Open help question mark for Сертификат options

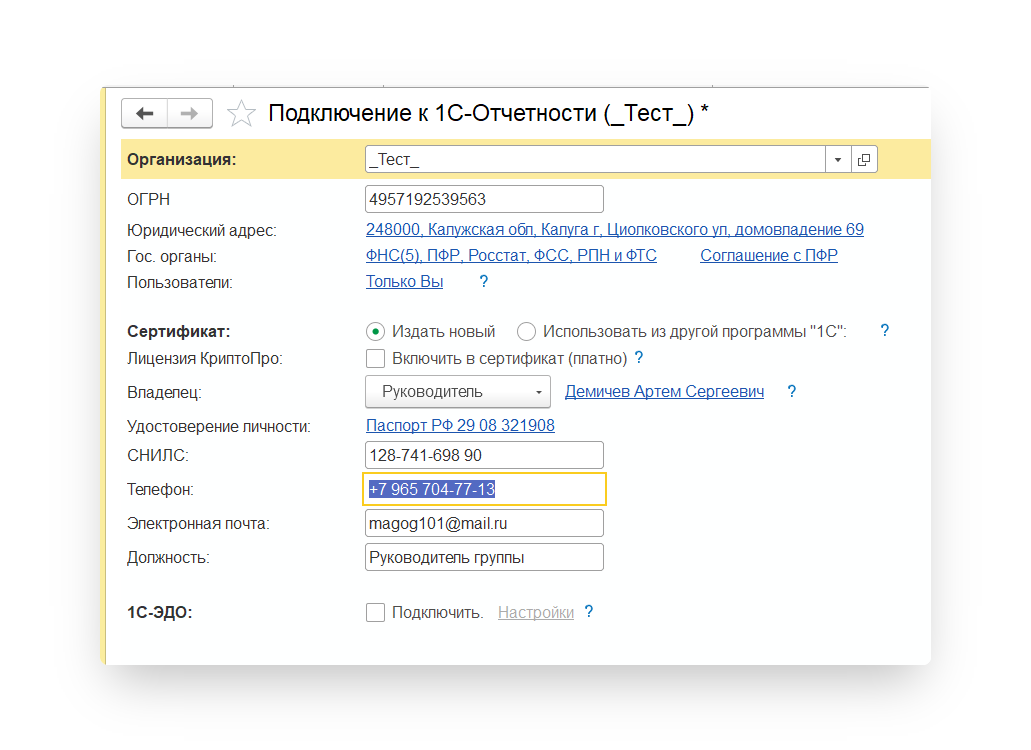pos(884,331)
